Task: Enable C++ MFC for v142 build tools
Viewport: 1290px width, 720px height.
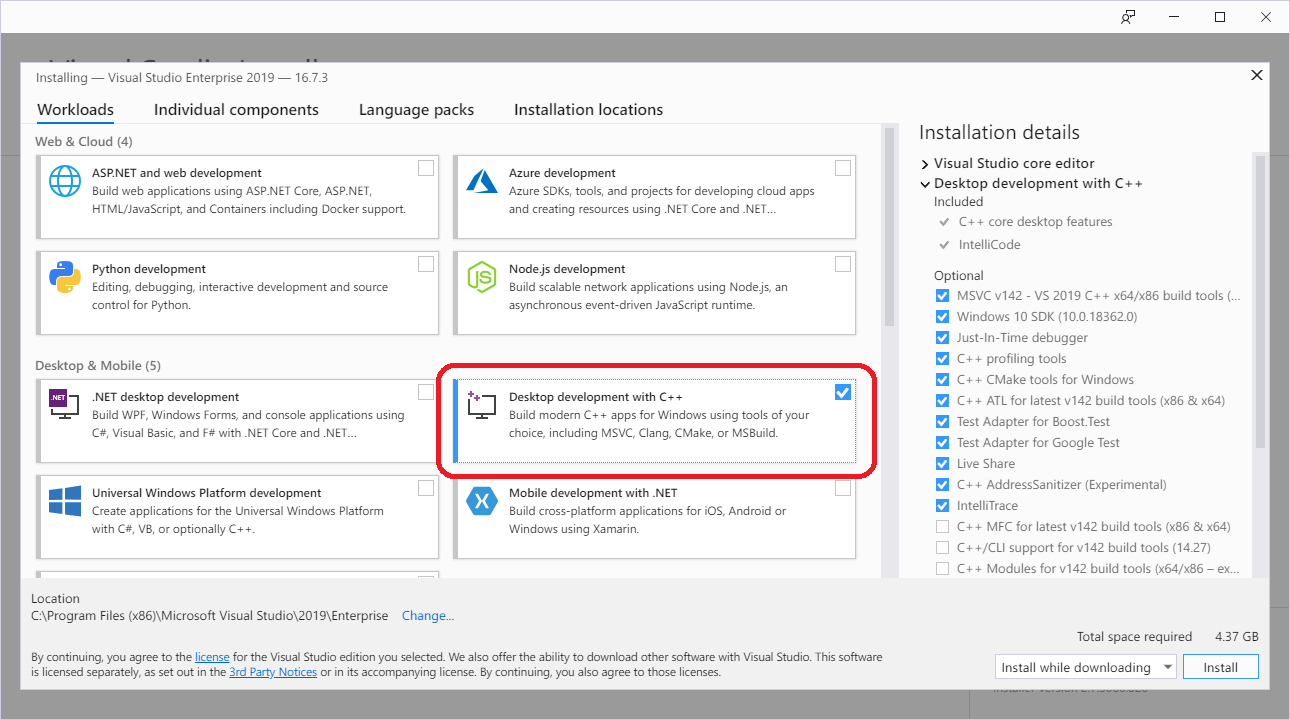Action: [x=942, y=527]
